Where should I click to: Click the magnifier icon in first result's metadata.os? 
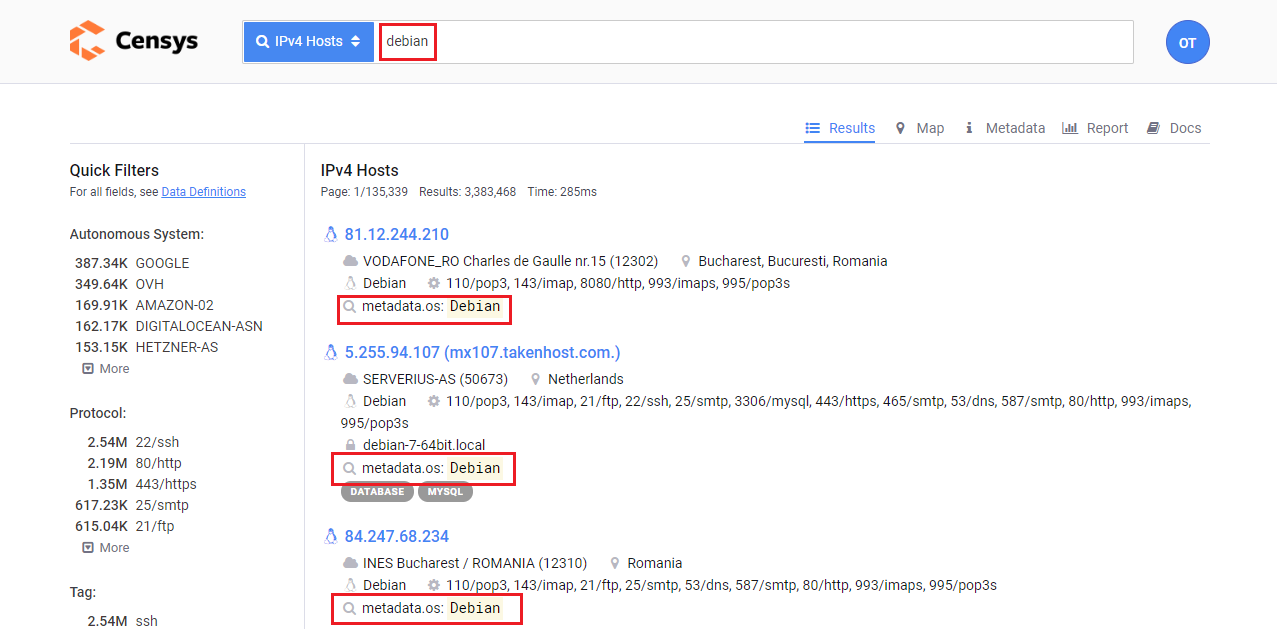pyautogui.click(x=350, y=307)
